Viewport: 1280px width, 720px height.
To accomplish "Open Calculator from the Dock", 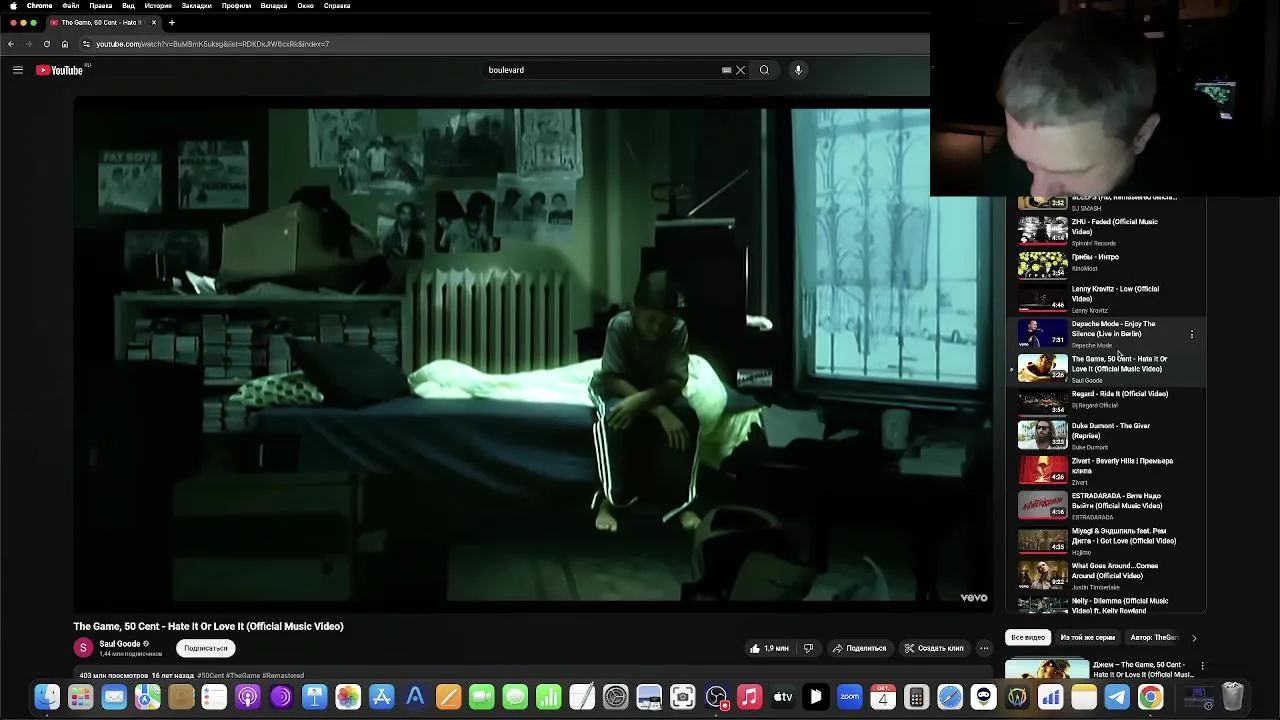I will pos(916,697).
